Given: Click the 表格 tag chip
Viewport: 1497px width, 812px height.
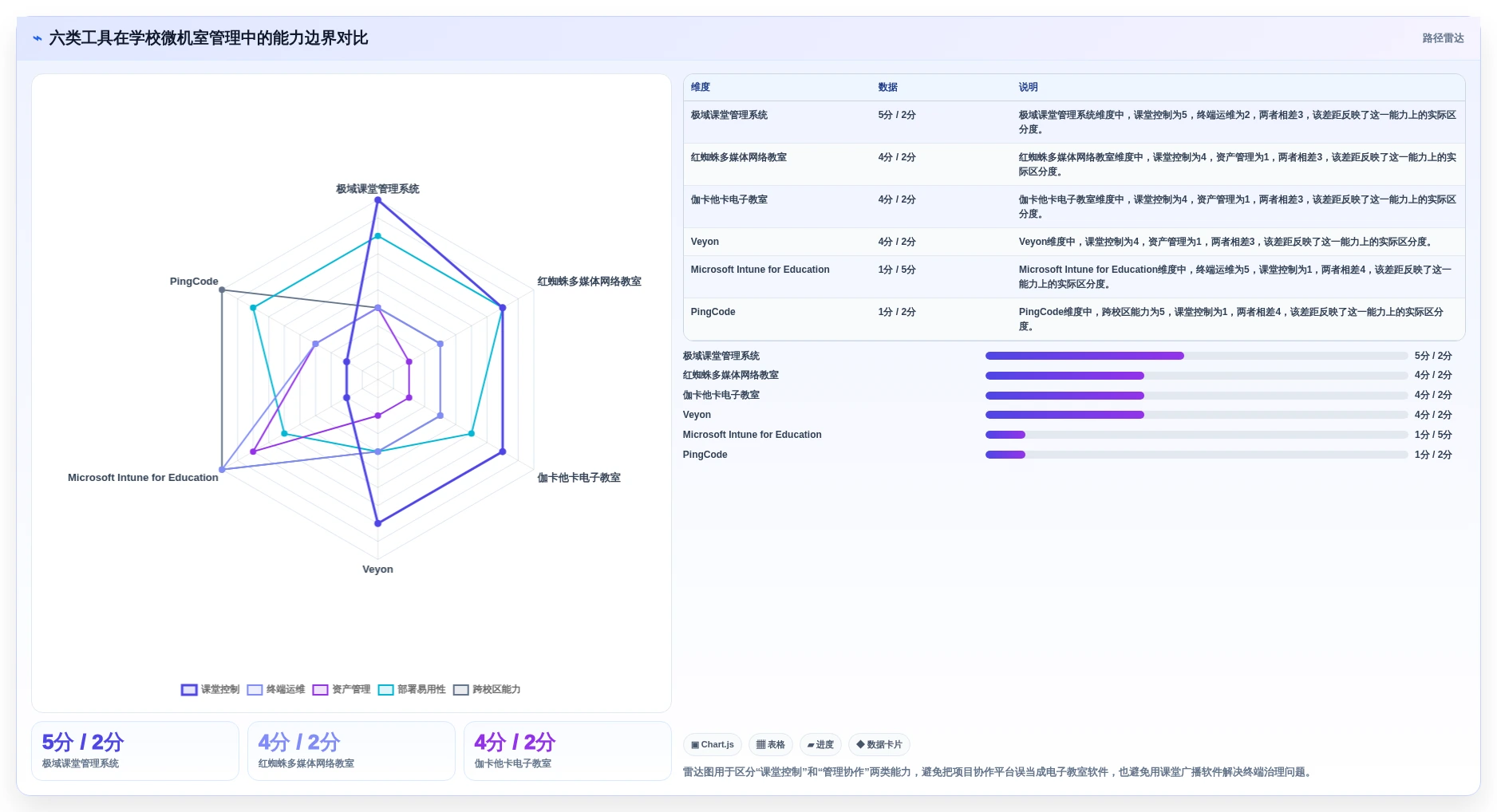Looking at the screenshot, I should [x=771, y=744].
